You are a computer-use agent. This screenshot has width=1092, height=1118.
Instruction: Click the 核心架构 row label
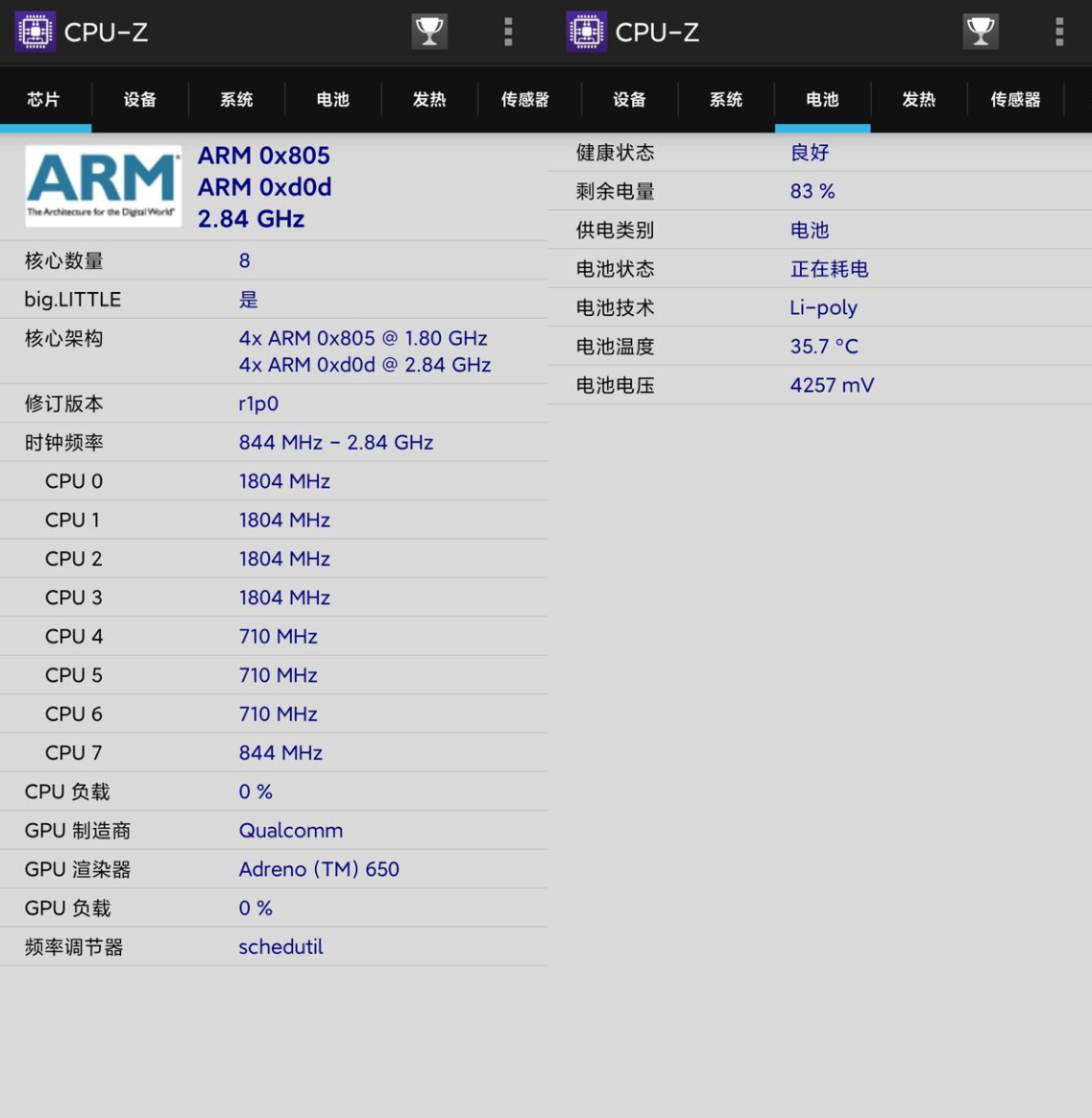(x=64, y=338)
